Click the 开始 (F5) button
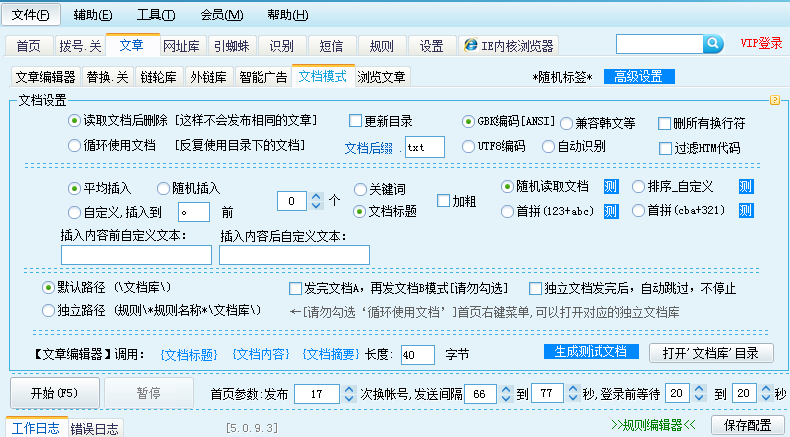Viewport: 790px width, 437px height. 54,393
